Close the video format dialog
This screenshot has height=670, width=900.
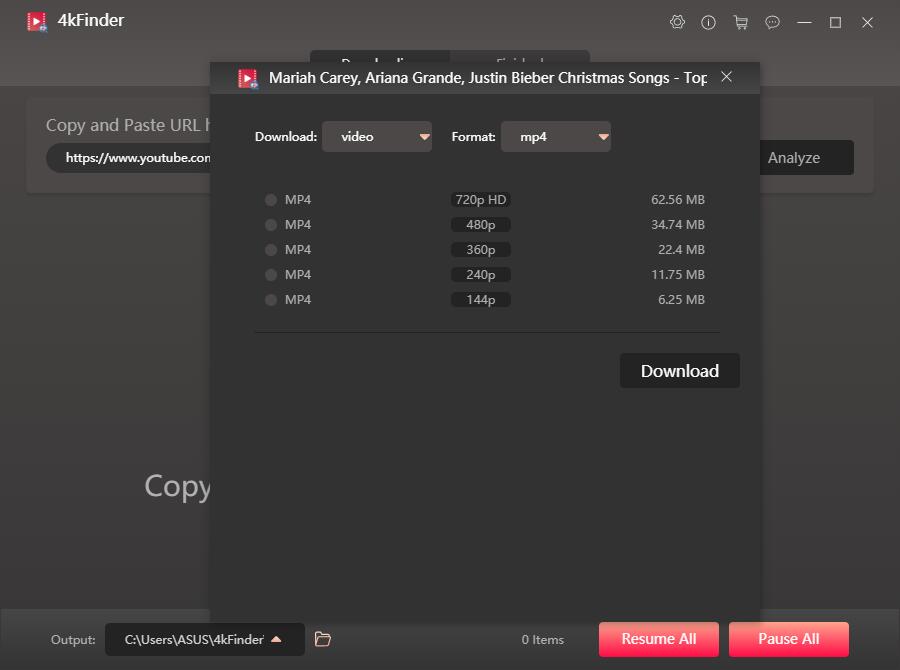(x=726, y=76)
